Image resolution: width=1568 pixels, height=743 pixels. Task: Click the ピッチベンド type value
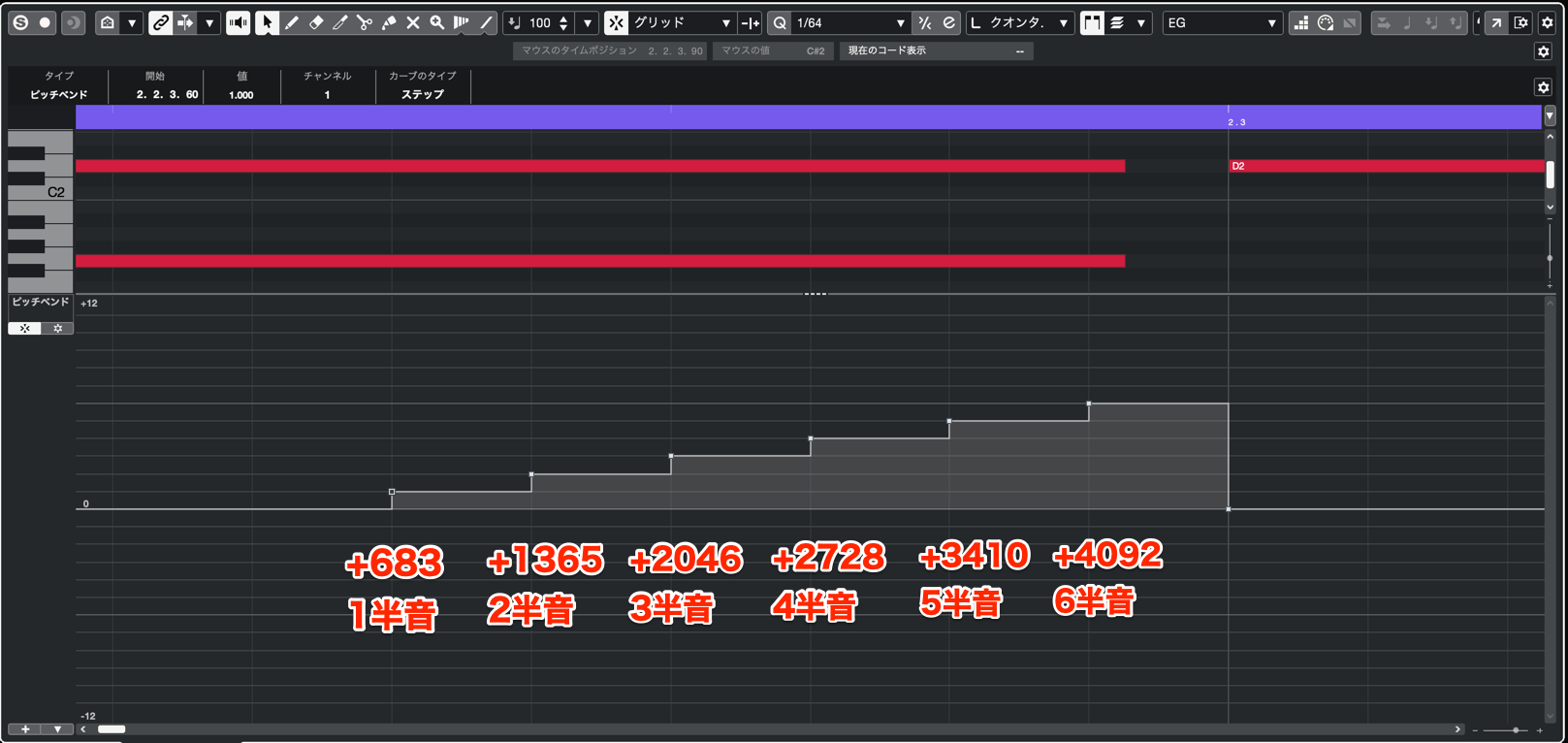point(58,95)
